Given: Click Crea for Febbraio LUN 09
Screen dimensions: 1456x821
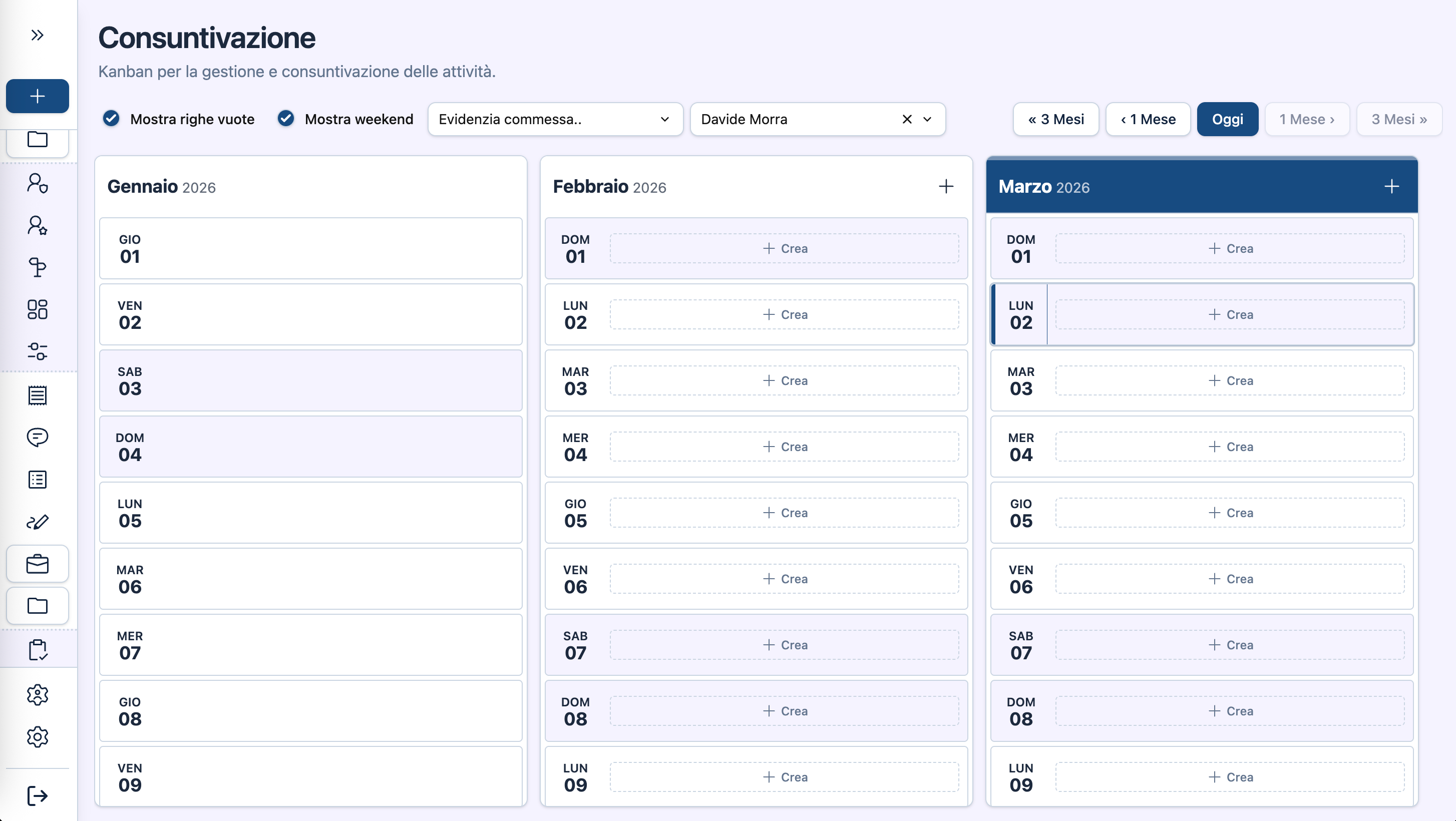Looking at the screenshot, I should pyautogui.click(x=785, y=777).
